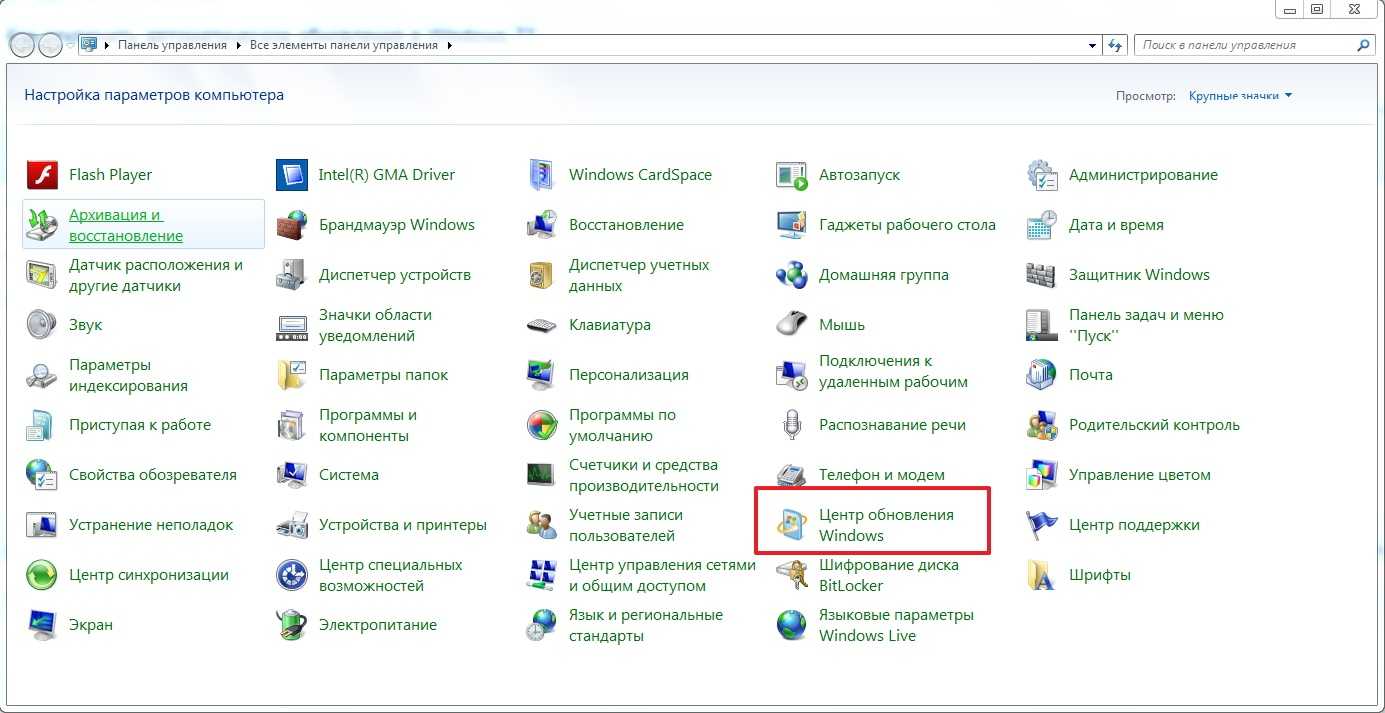Click the Мышь mouse icon
The width and height of the screenshot is (1385, 713).
(x=791, y=325)
